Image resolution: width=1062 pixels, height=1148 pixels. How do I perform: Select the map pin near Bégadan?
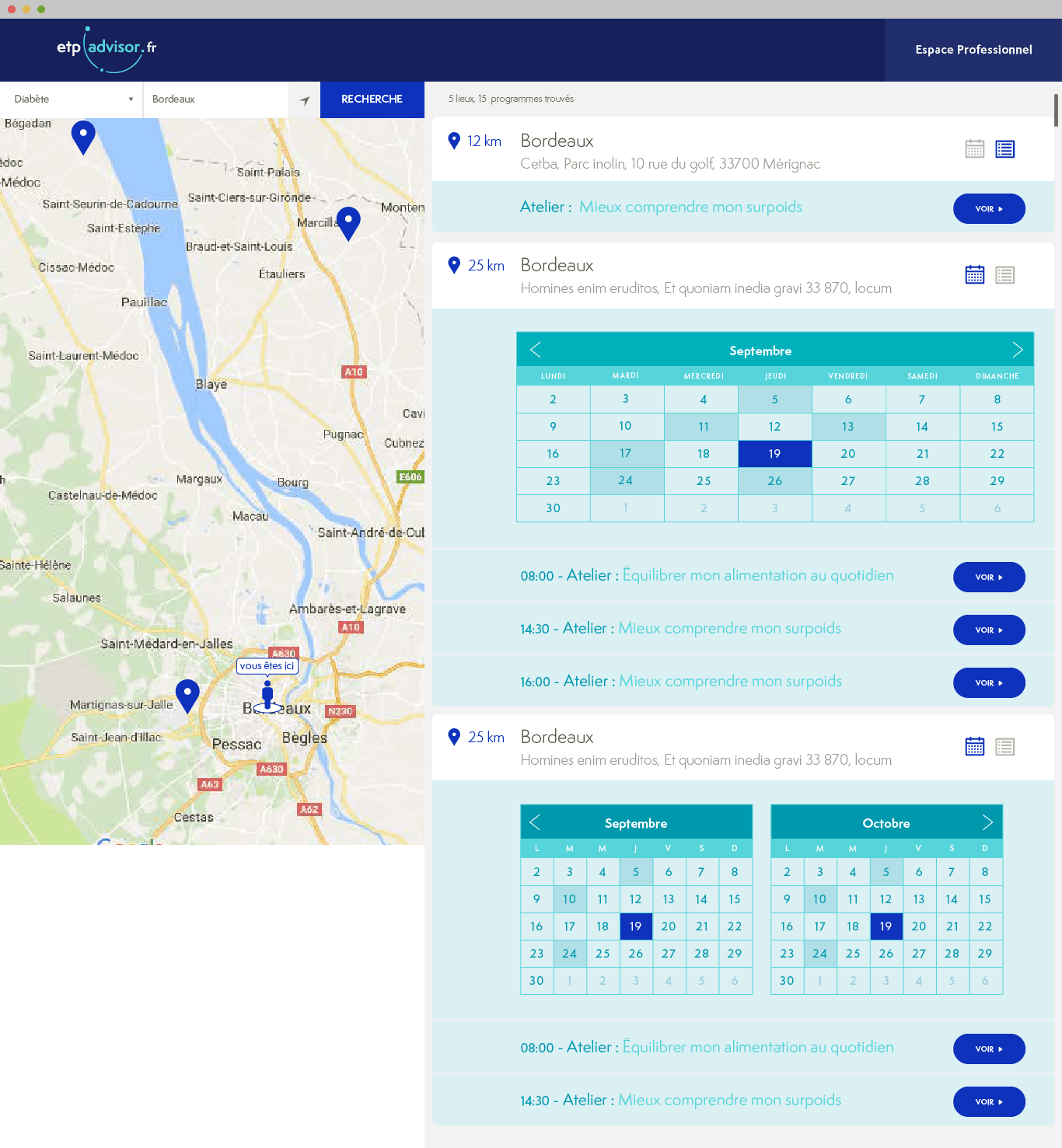point(83,138)
